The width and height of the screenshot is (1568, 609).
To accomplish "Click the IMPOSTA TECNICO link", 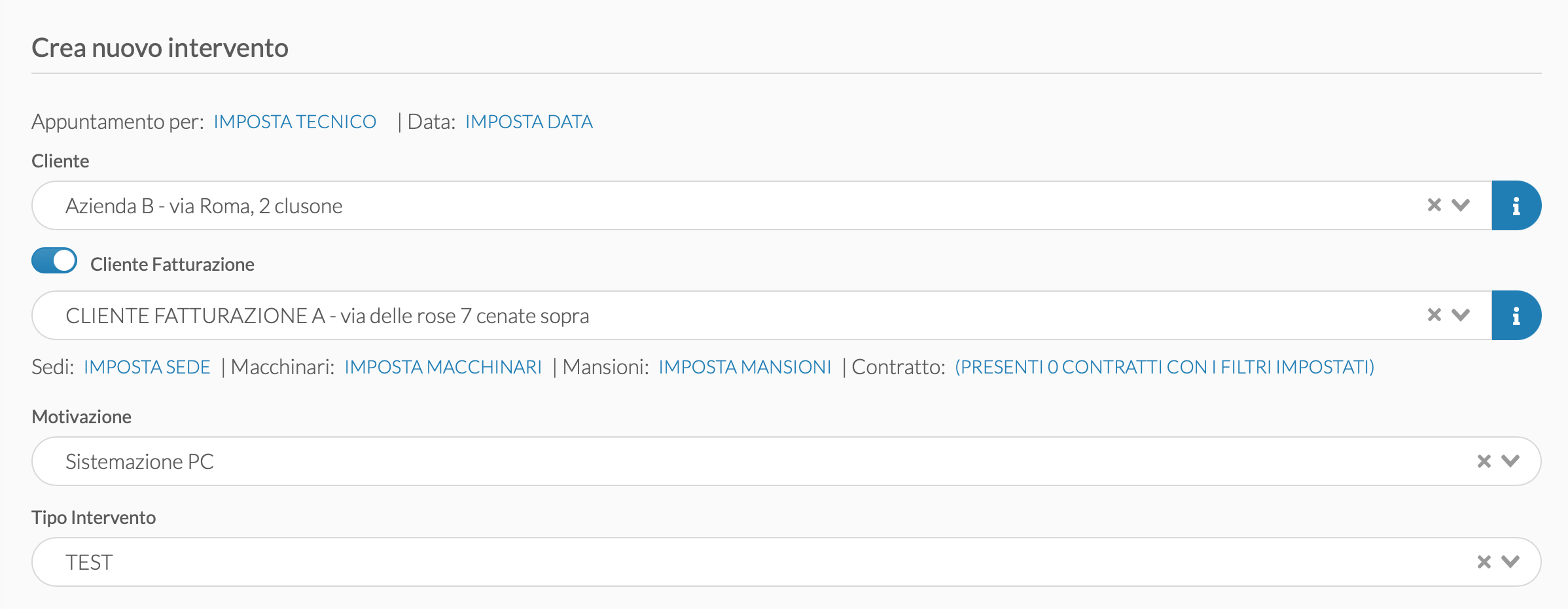I will click(x=294, y=122).
